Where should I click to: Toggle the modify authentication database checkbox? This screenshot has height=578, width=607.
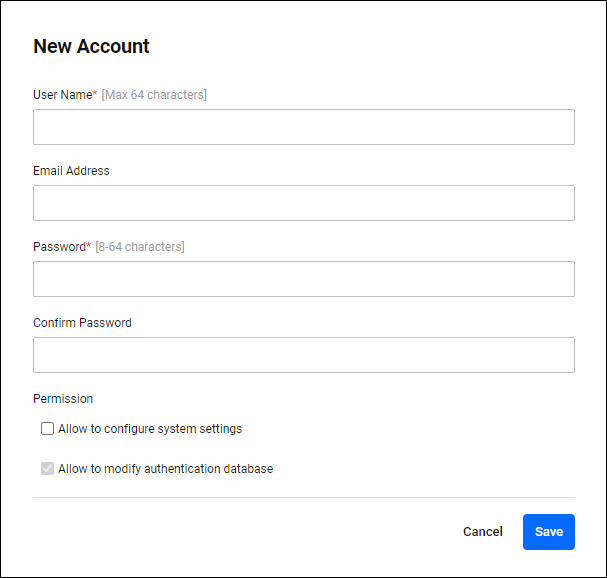[x=47, y=469]
